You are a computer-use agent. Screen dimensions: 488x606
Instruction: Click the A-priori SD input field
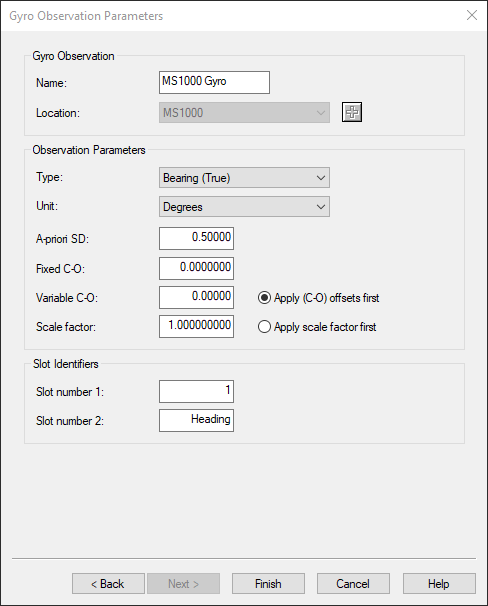pyautogui.click(x=196, y=238)
